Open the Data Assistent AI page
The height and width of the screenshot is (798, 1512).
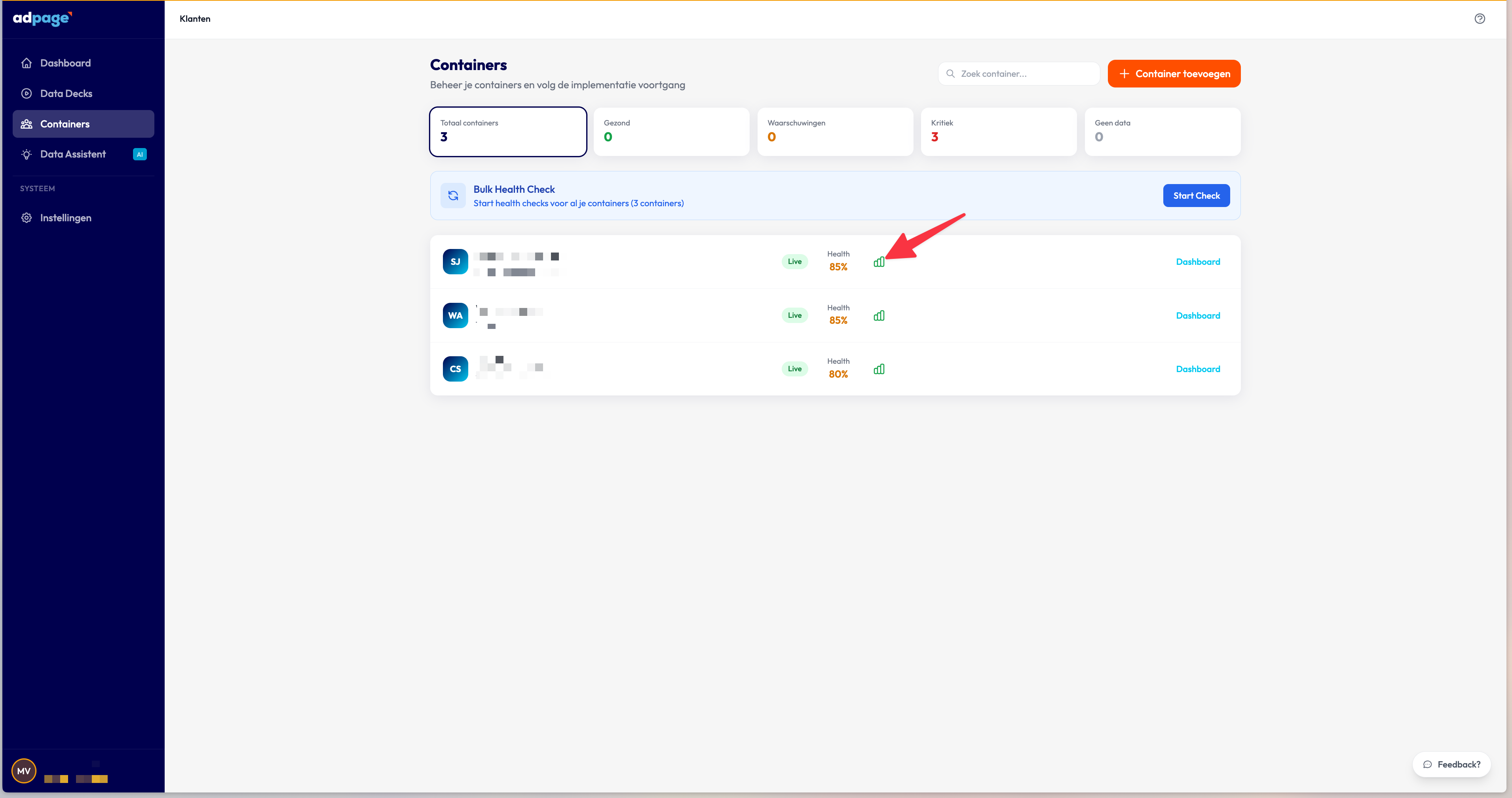[73, 154]
